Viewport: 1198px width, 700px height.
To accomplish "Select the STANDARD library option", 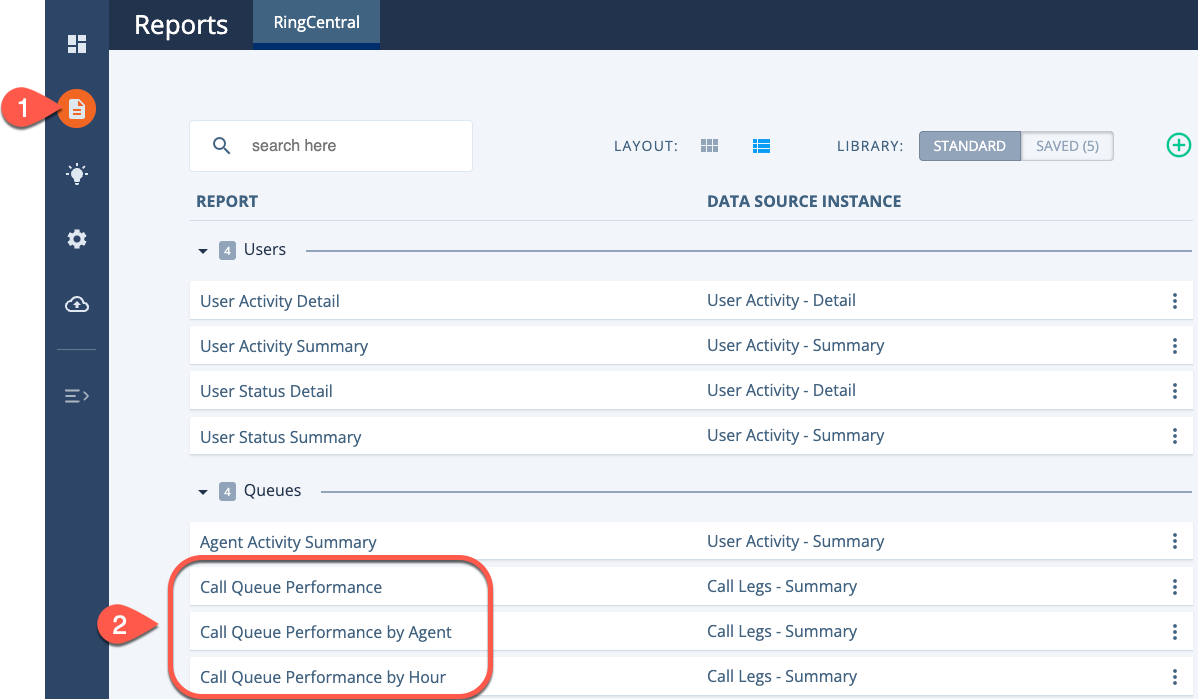I will pyautogui.click(x=969, y=145).
